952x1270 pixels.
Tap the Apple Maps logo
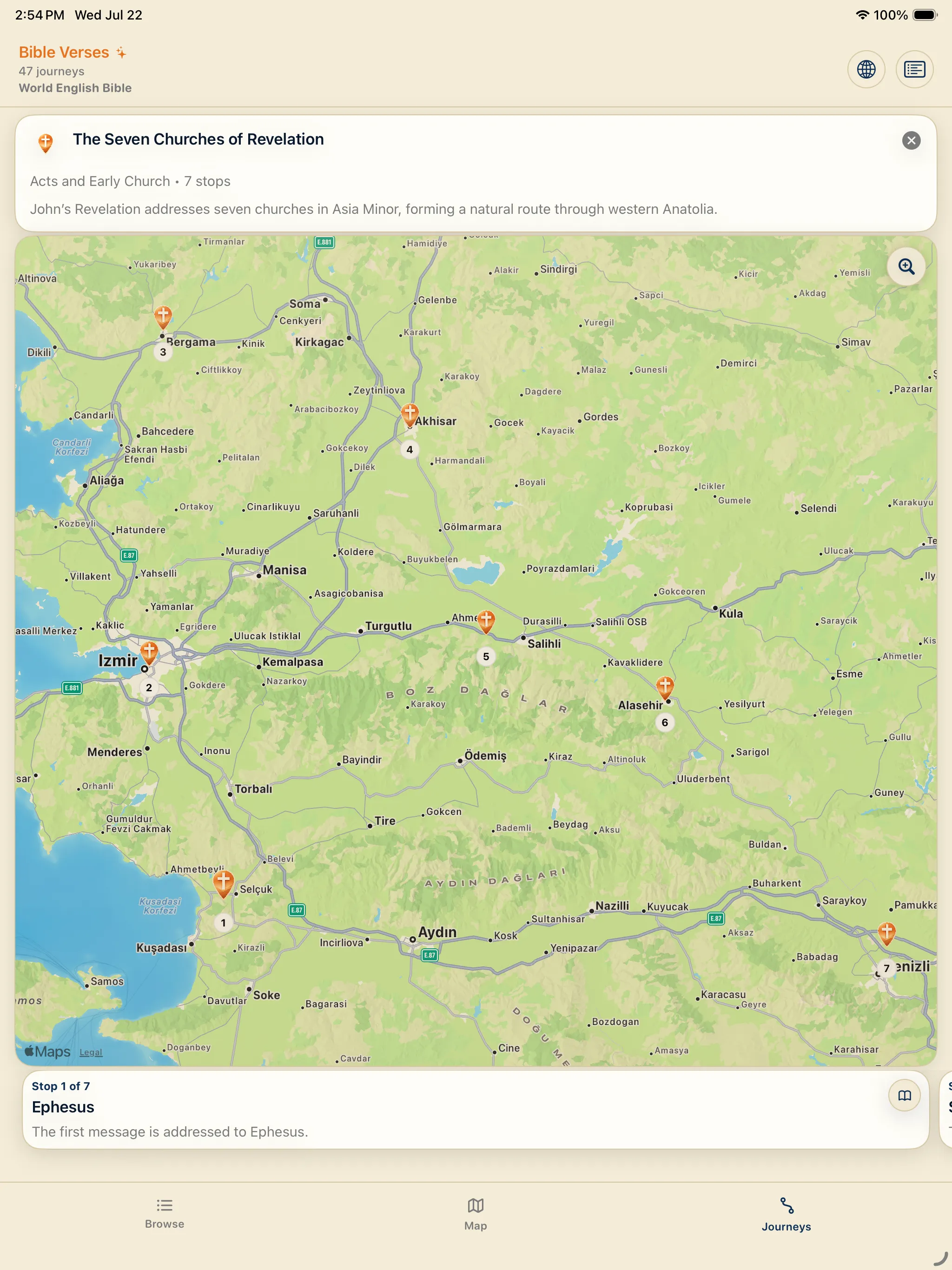click(x=47, y=1051)
